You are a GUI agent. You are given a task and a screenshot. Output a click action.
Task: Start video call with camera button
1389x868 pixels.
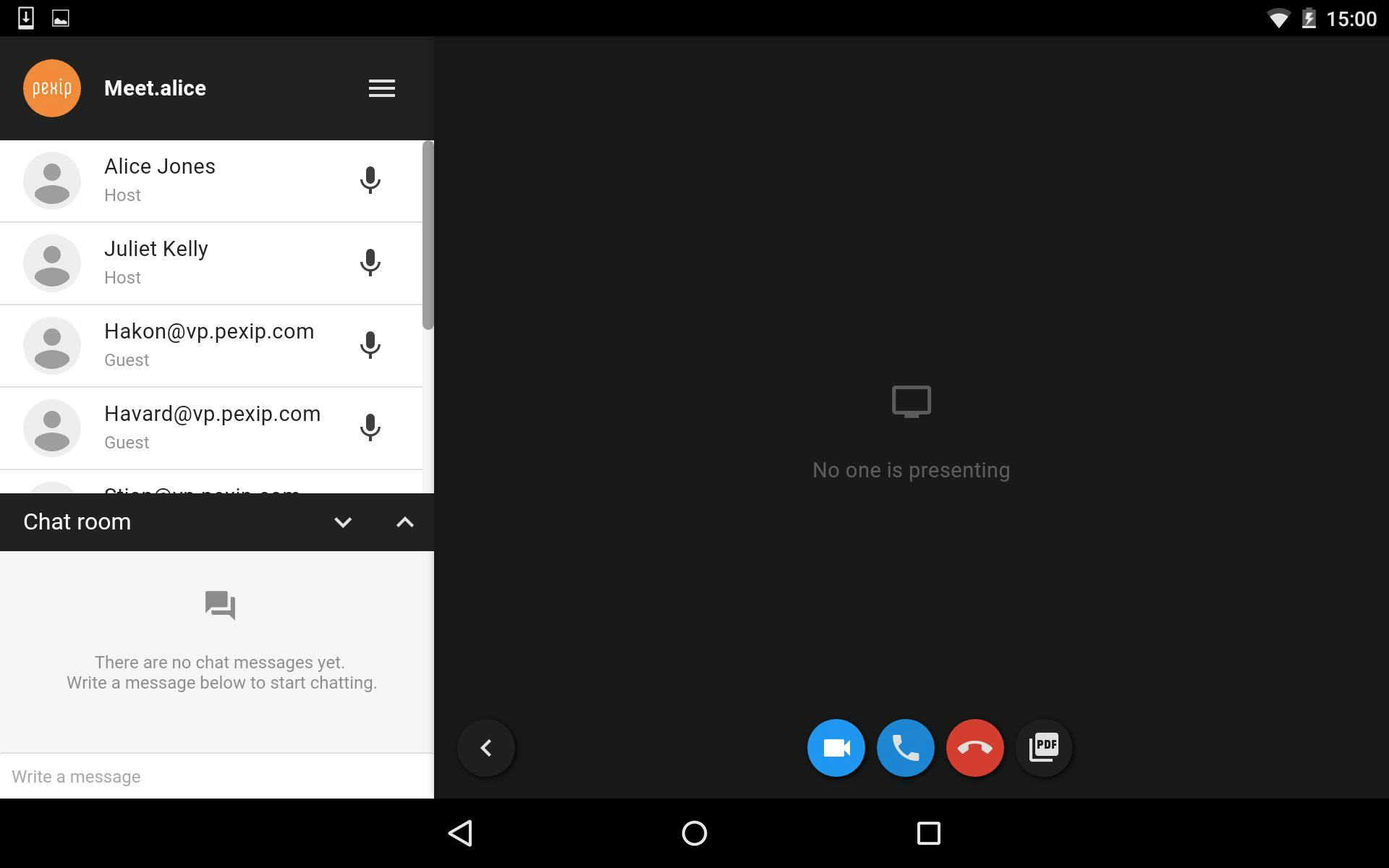(836, 748)
